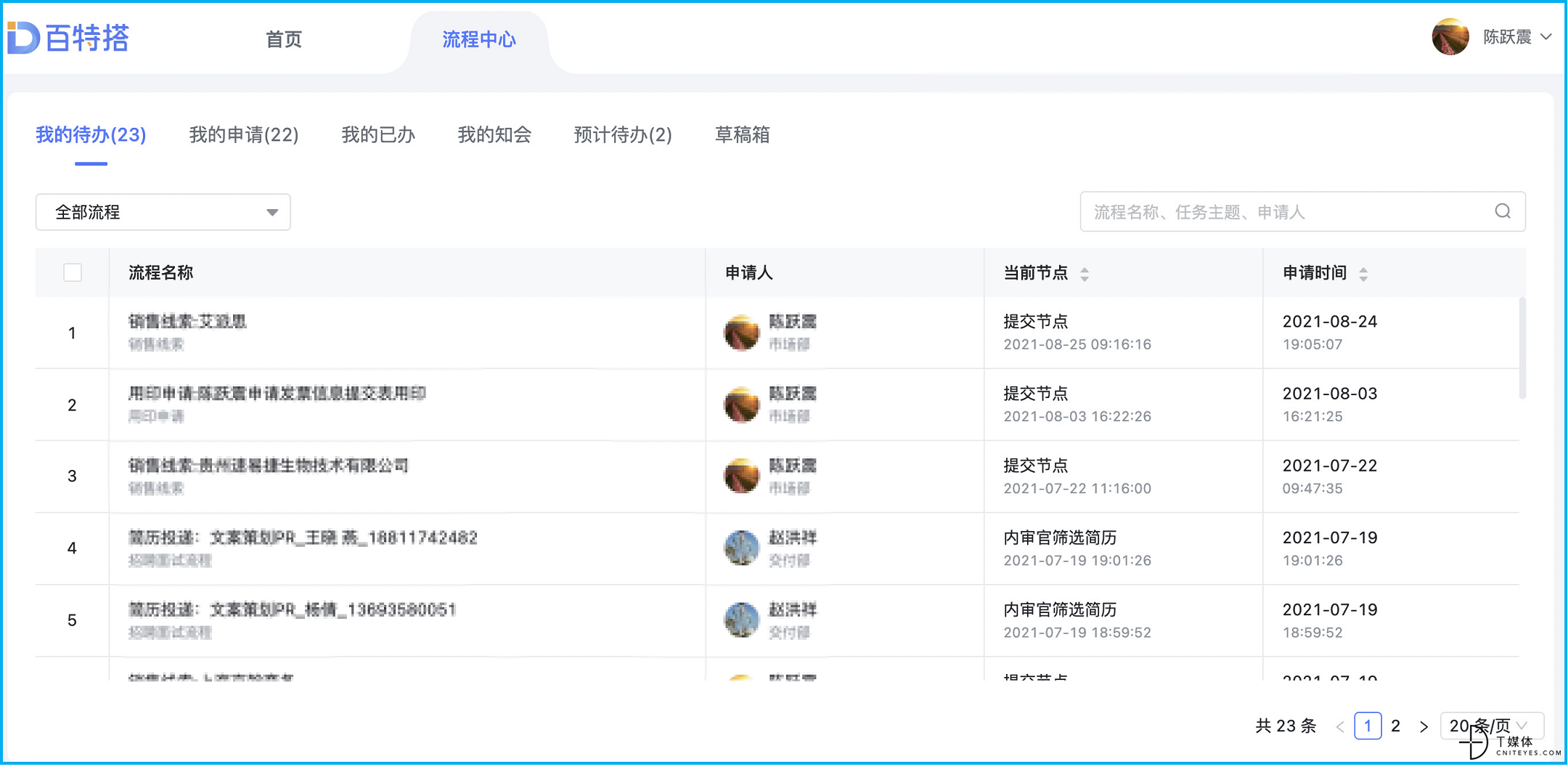Click the applicant avatar in row 4

tap(741, 548)
